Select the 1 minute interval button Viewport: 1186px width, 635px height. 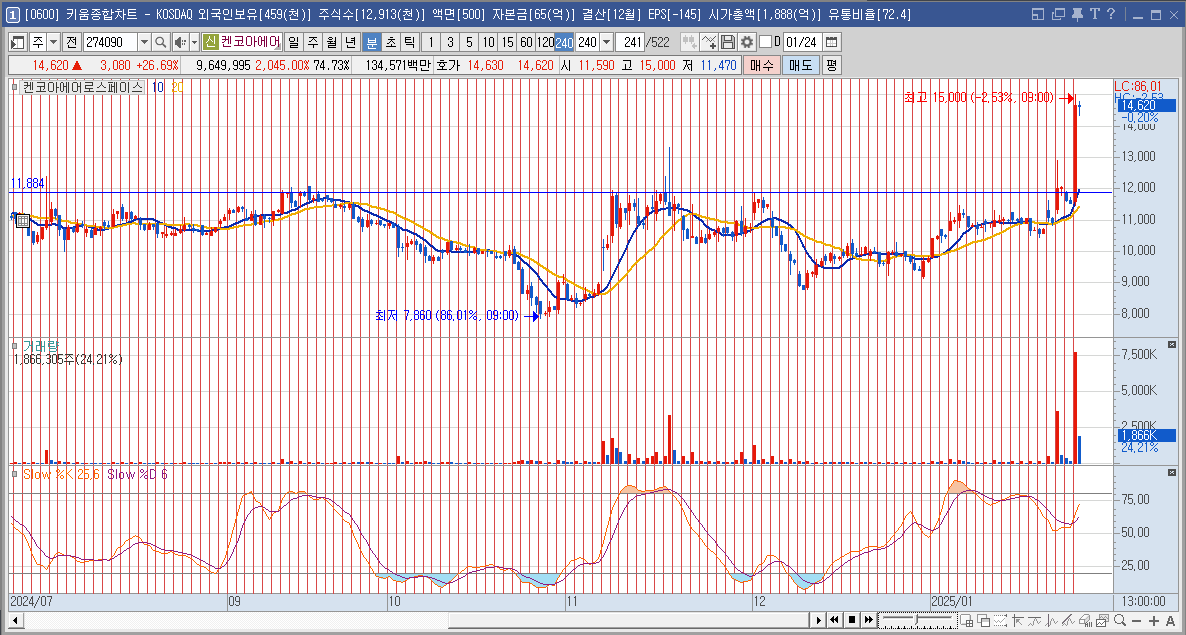(430, 42)
